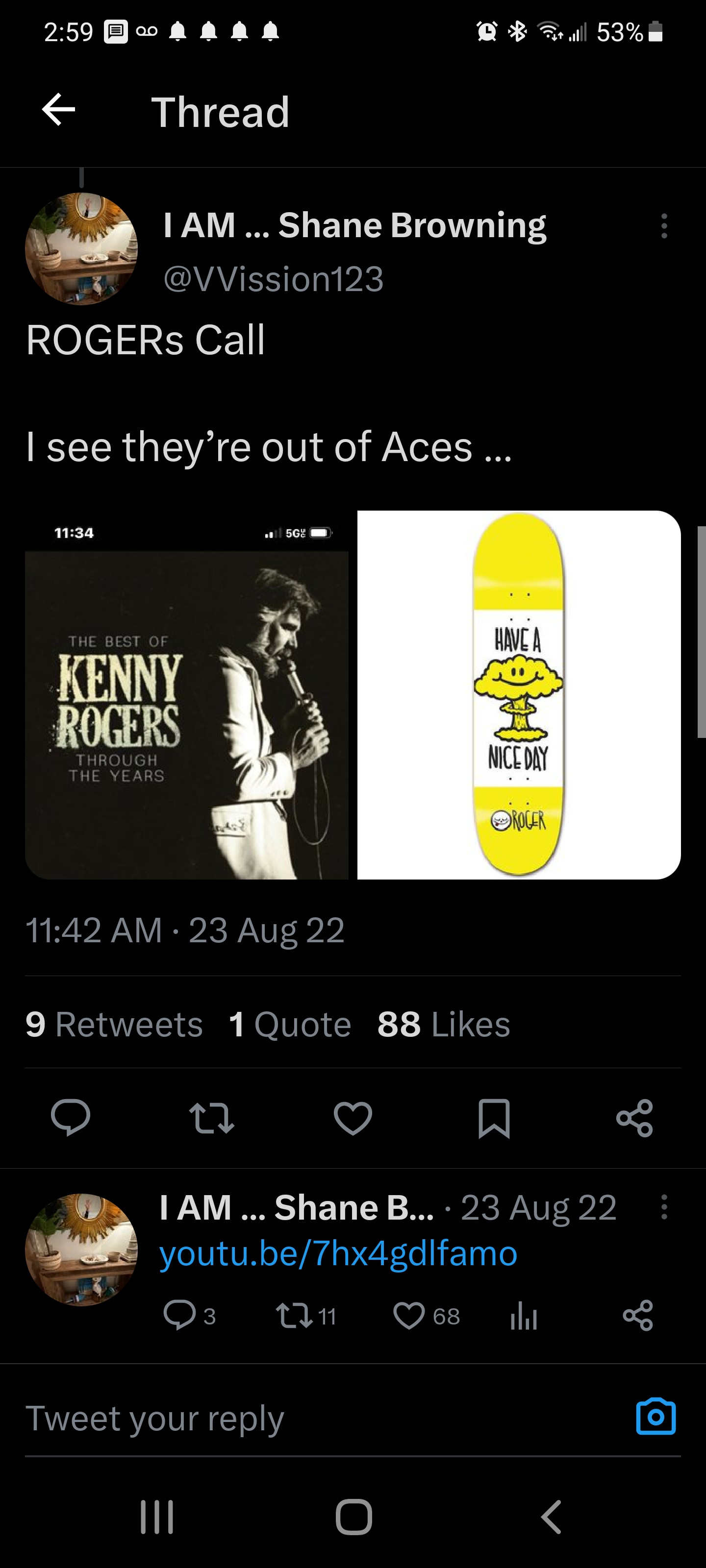Open the reply tweet's three-dot menu
The width and height of the screenshot is (706, 1568).
pyautogui.click(x=664, y=1206)
